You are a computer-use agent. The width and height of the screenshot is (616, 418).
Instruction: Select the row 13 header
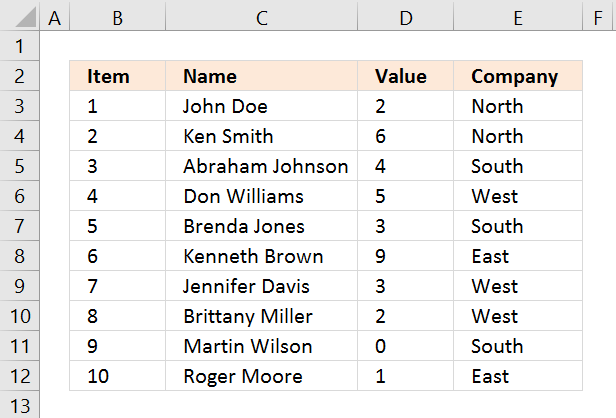(20, 406)
